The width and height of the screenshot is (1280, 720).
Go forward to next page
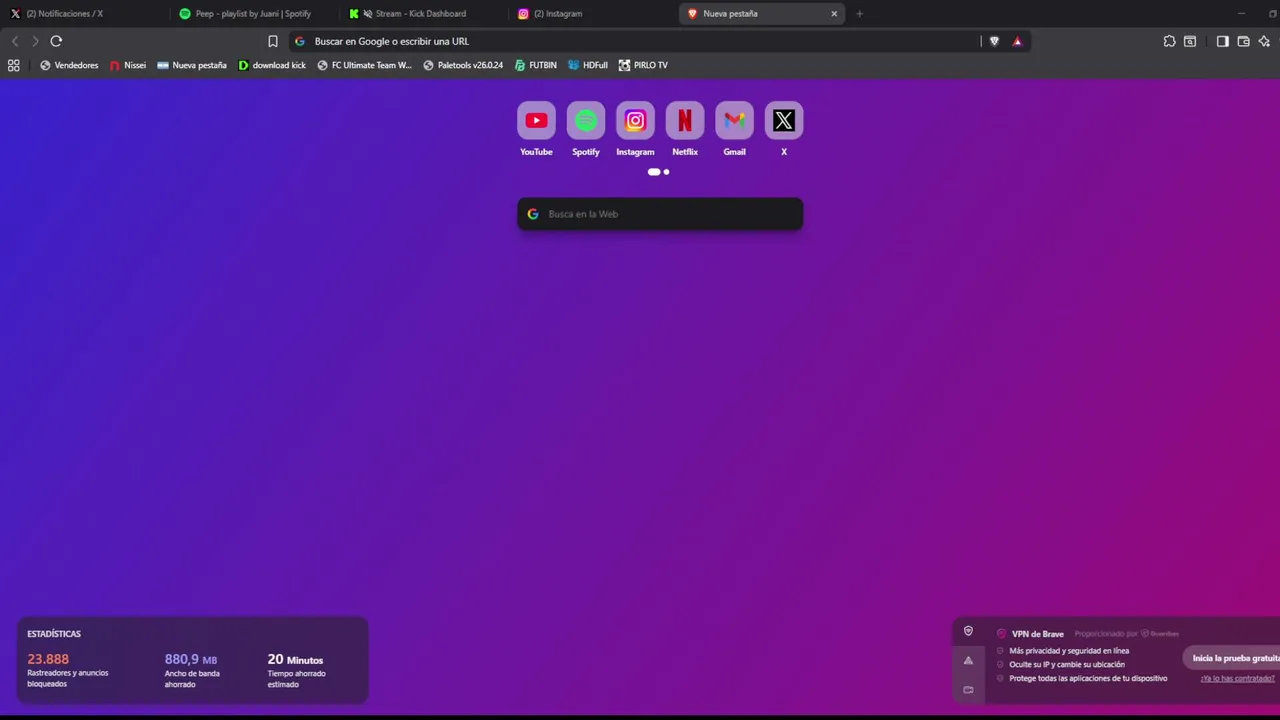click(35, 41)
